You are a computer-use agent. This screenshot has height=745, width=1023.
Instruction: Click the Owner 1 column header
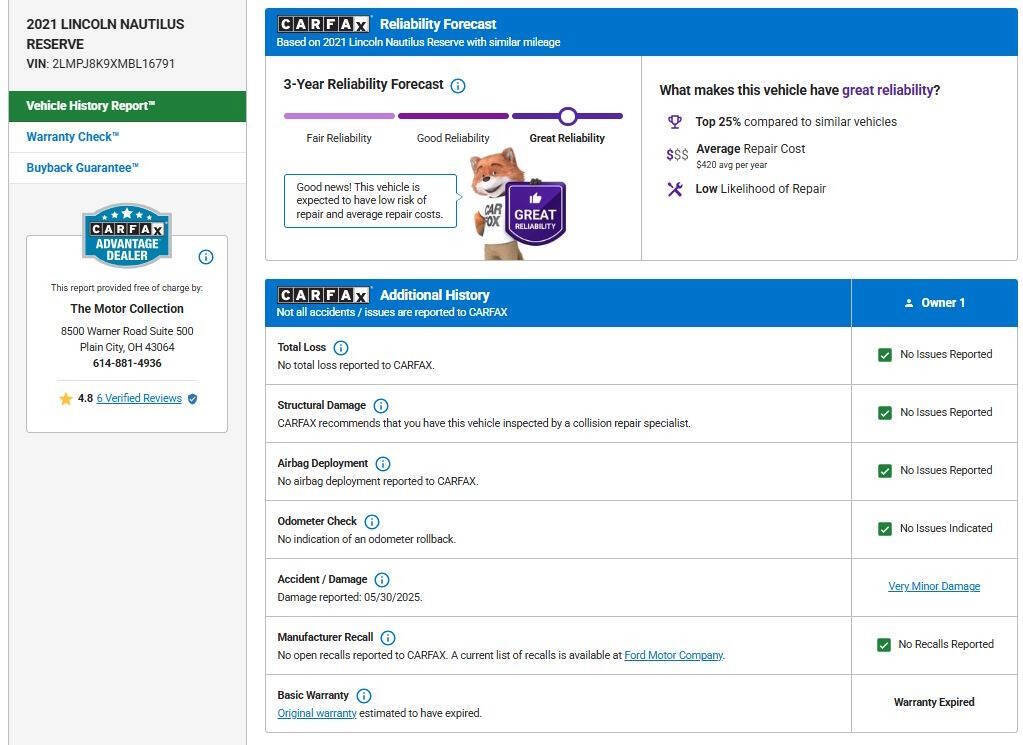point(934,303)
